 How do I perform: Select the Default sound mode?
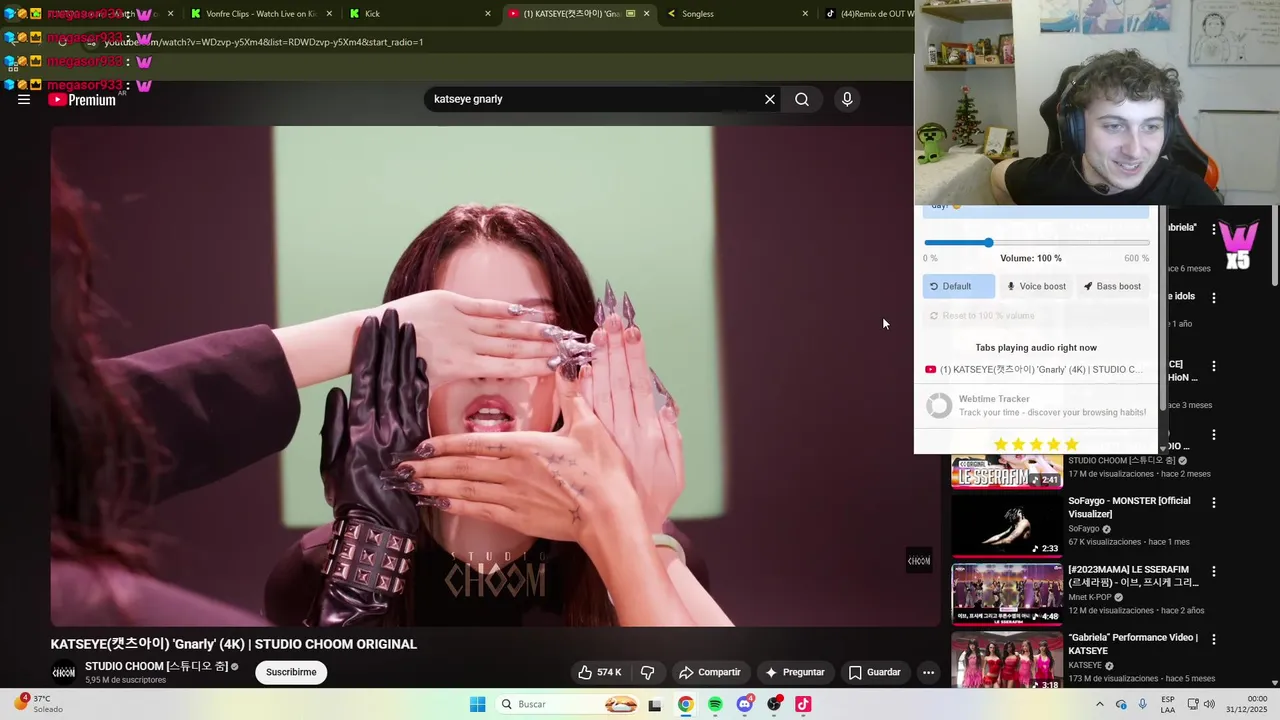pos(958,286)
